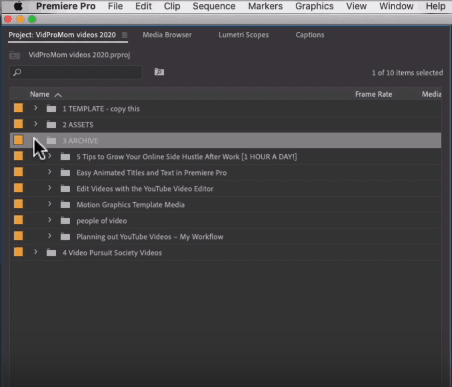Open the Sequence menu
Image resolution: width=452 pixels, height=387 pixels.
coord(214,6)
